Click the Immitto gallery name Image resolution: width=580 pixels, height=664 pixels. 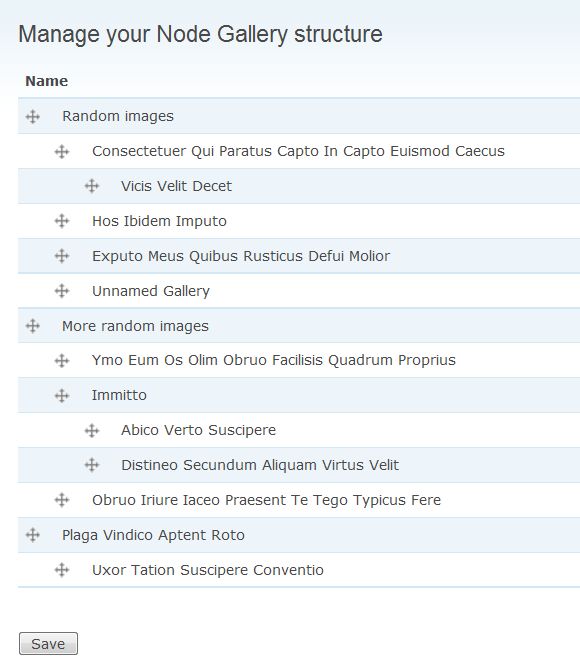pos(119,395)
